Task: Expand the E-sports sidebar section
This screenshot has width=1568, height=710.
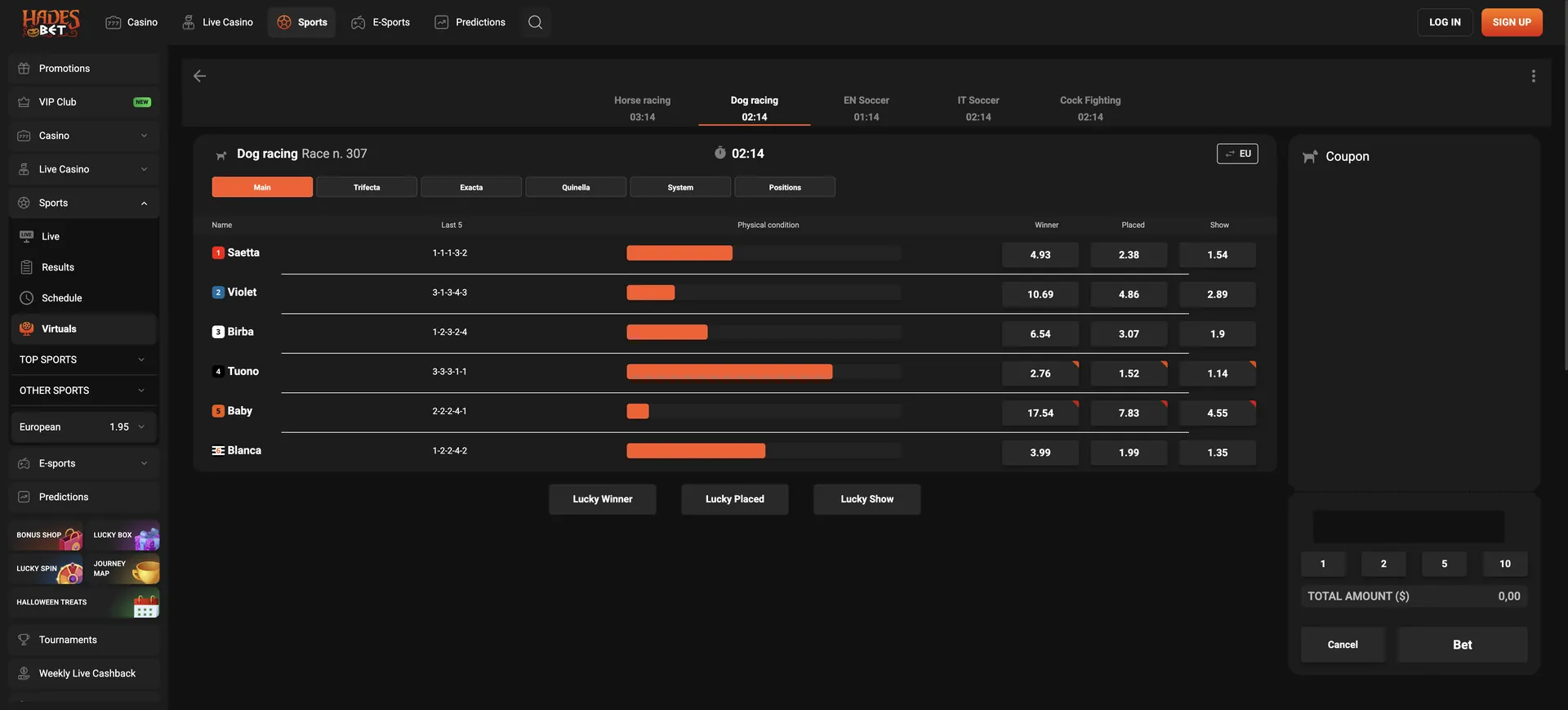Action: (x=84, y=463)
